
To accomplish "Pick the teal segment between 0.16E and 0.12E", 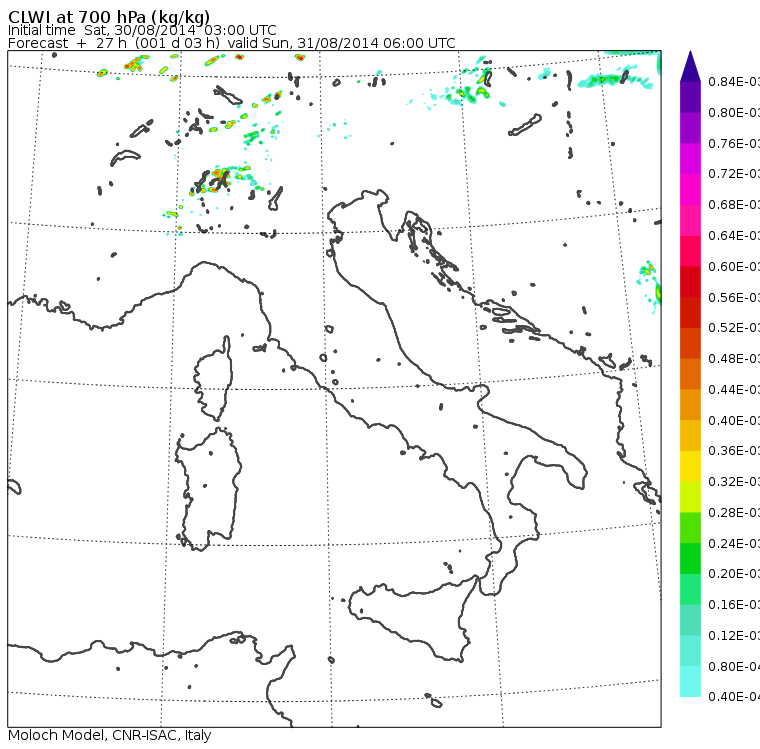I will pyautogui.click(x=690, y=620).
